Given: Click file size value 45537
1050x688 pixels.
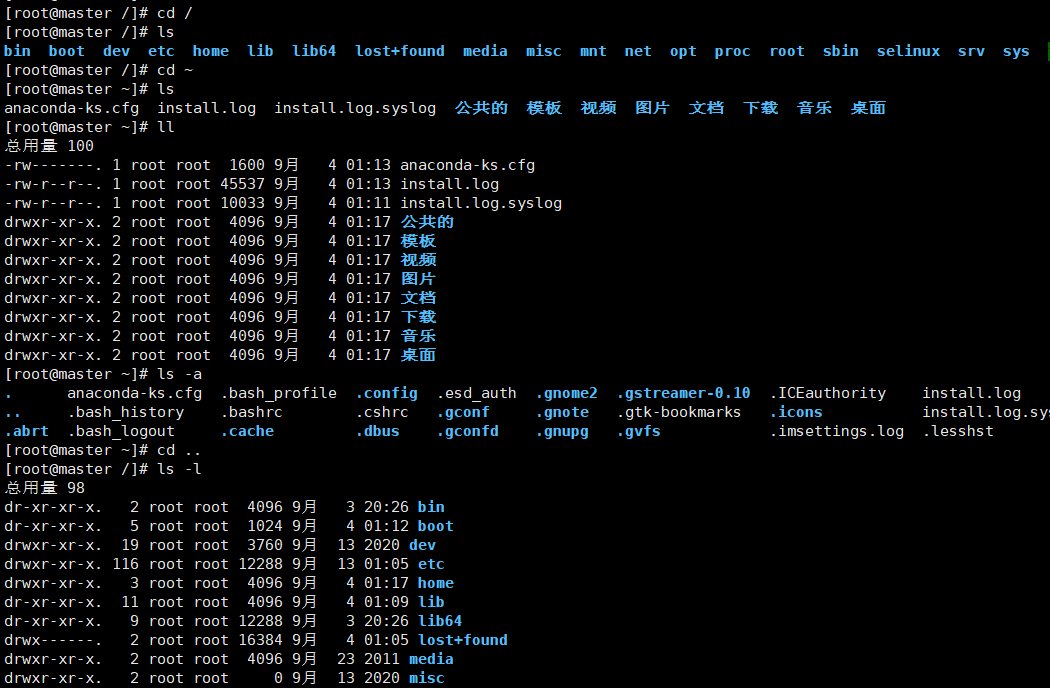Looking at the screenshot, I should (242, 184).
